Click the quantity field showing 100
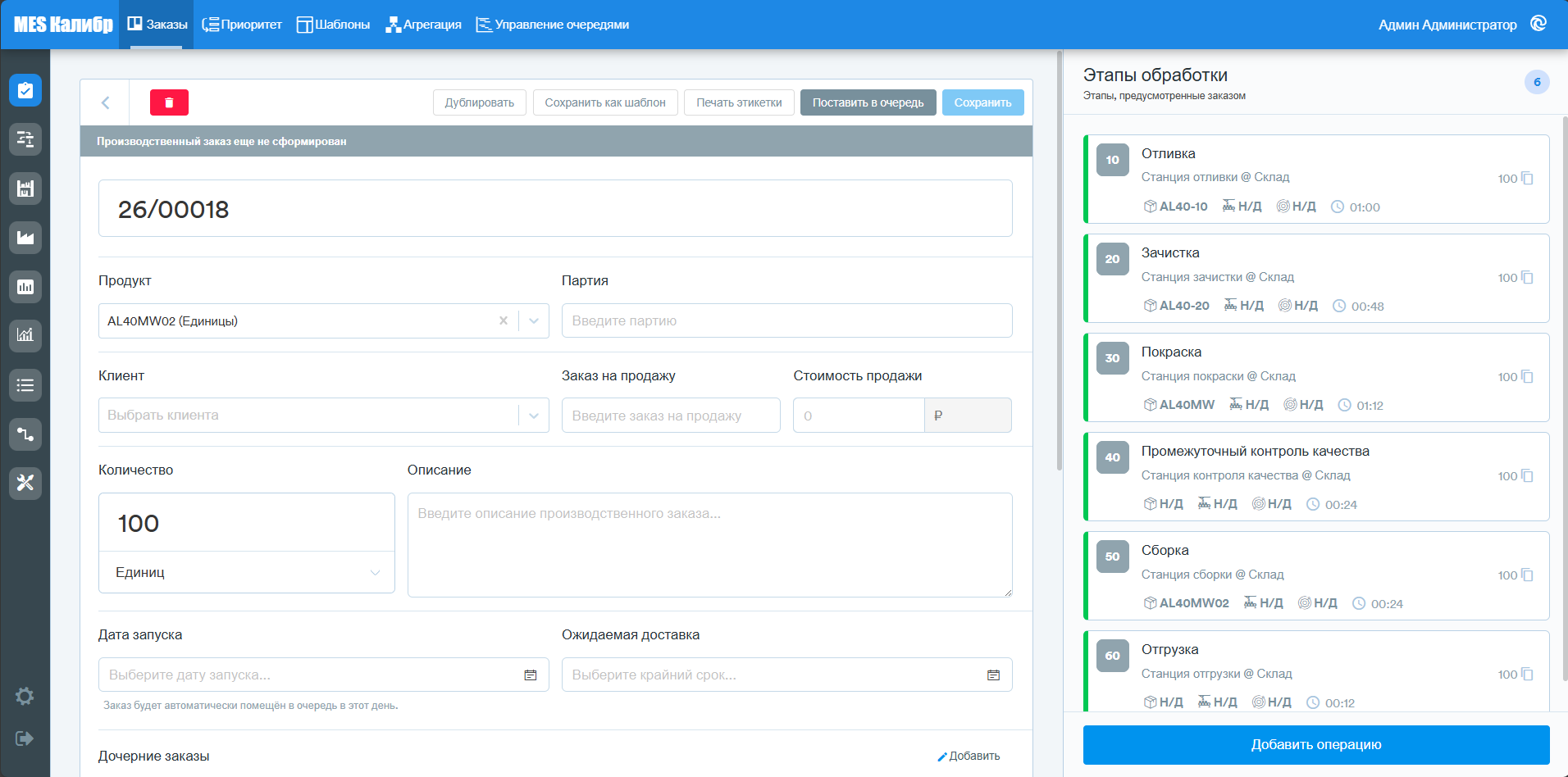This screenshot has width=1568, height=777. point(247,522)
